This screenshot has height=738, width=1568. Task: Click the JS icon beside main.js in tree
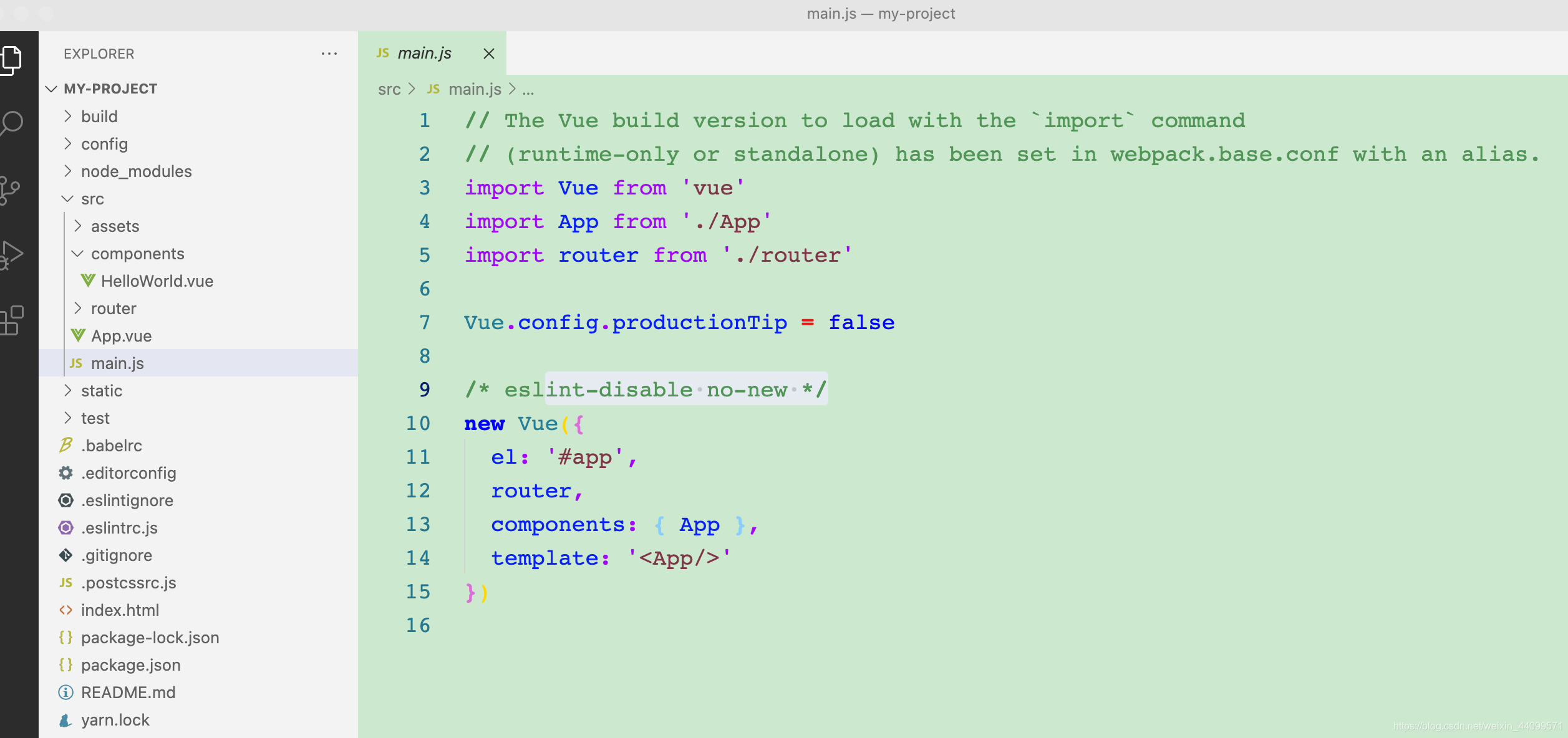pos(76,363)
